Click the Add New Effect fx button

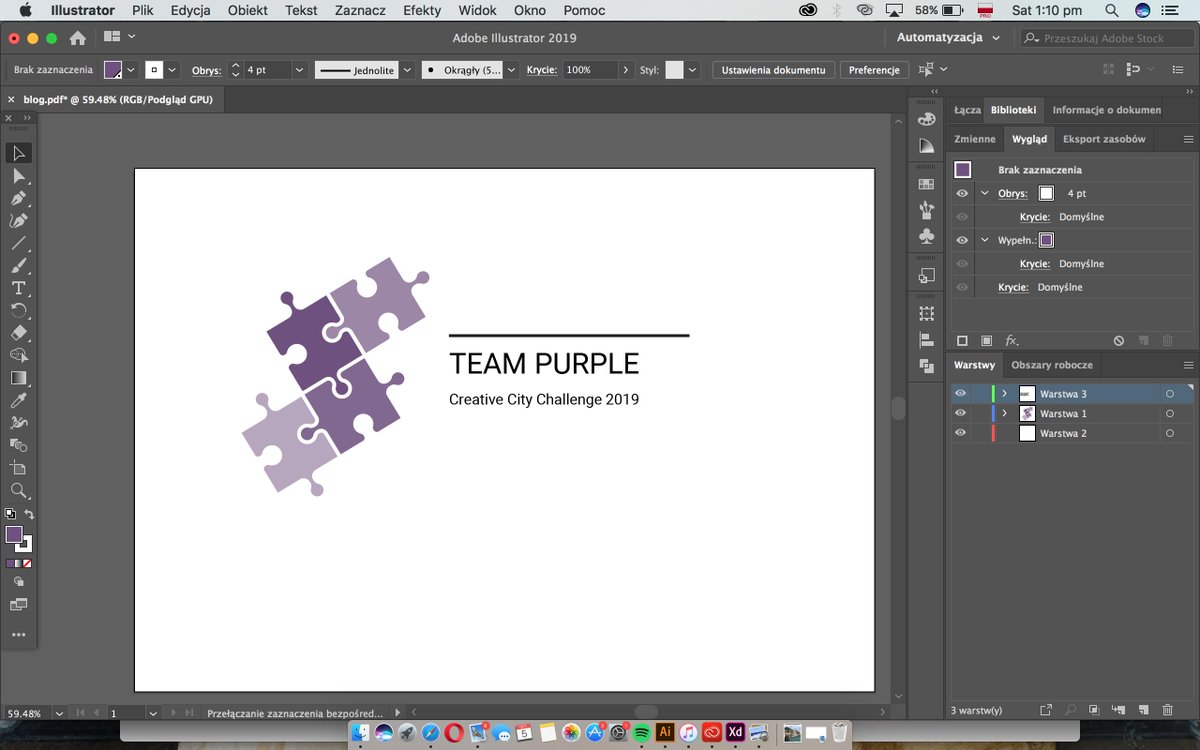[x=1012, y=341]
